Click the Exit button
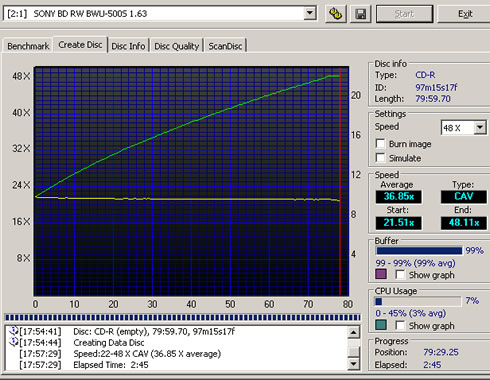This screenshot has width=490, height=380. [465, 14]
